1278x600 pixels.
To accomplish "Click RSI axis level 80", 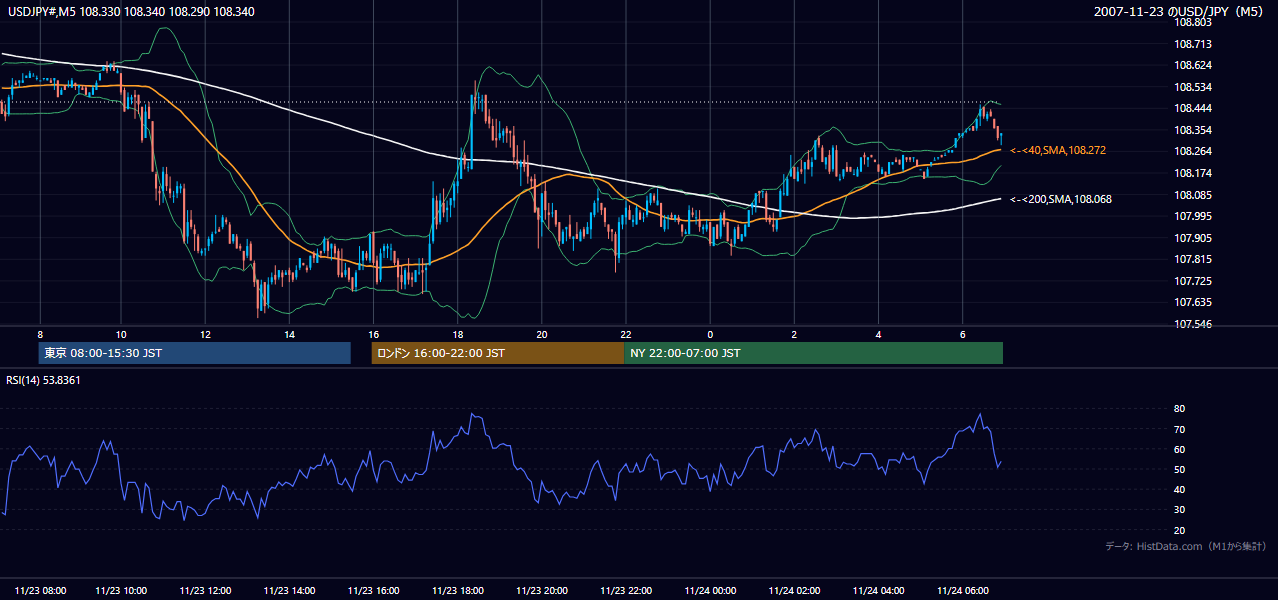I will [x=1179, y=409].
